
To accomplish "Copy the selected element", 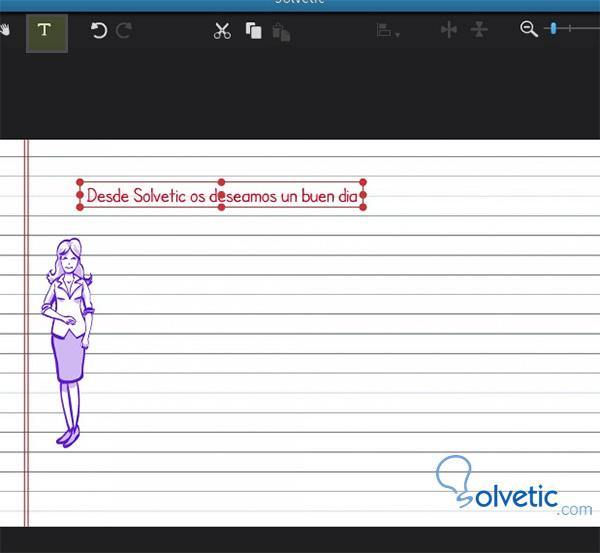I will pyautogui.click(x=253, y=31).
